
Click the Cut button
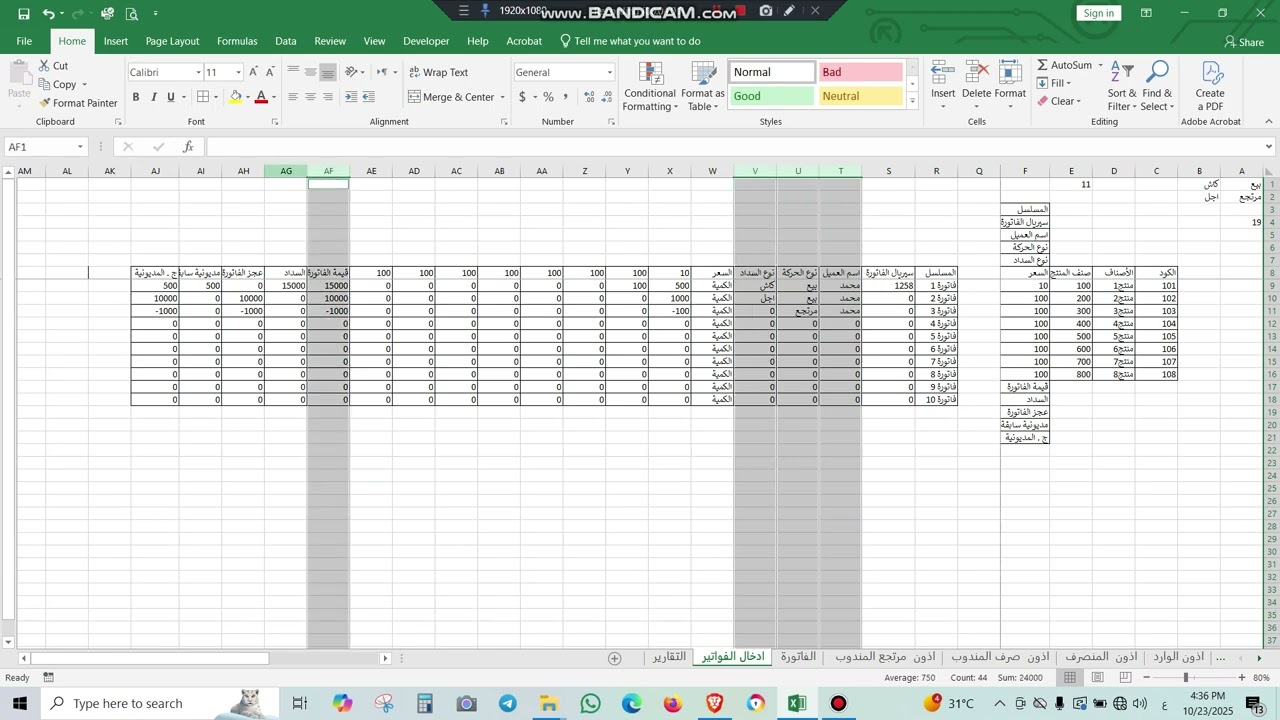coord(53,66)
